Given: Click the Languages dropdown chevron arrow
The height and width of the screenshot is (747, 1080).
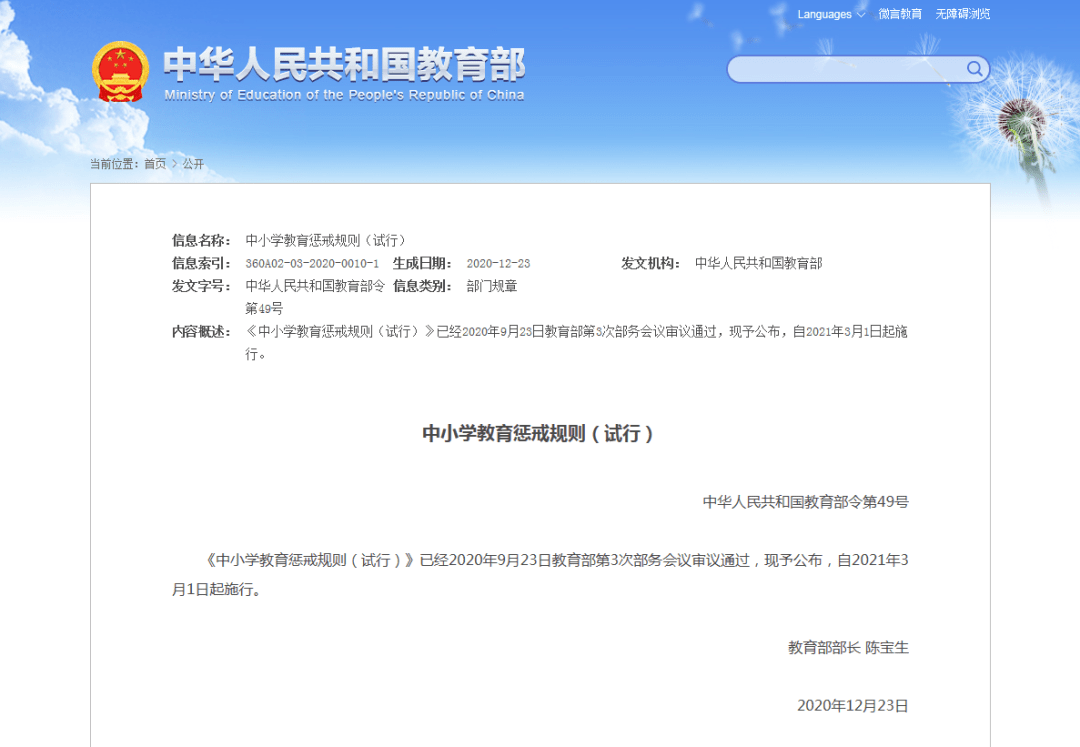Looking at the screenshot, I should [x=861, y=15].
